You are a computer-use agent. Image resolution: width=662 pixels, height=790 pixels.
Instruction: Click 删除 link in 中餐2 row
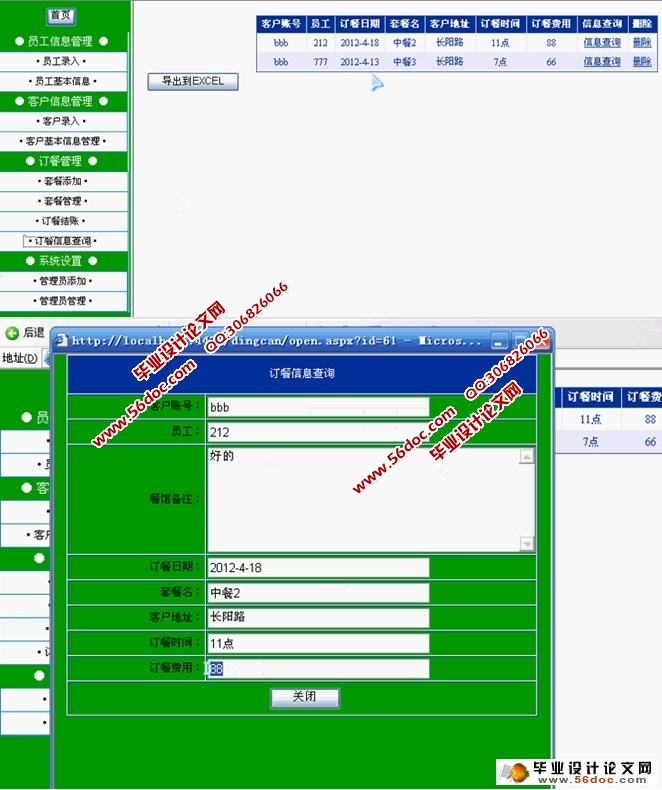642,43
